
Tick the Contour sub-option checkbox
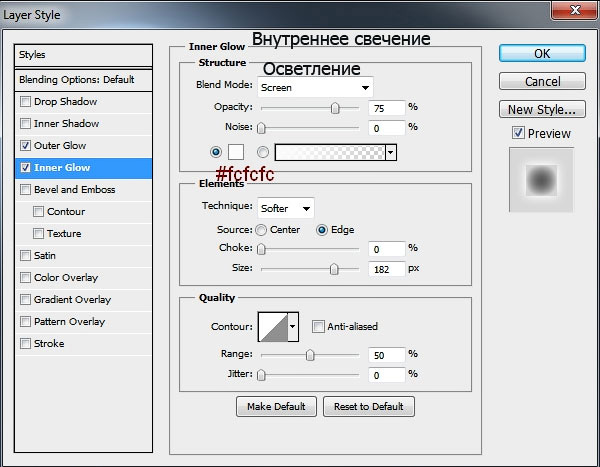[38, 212]
